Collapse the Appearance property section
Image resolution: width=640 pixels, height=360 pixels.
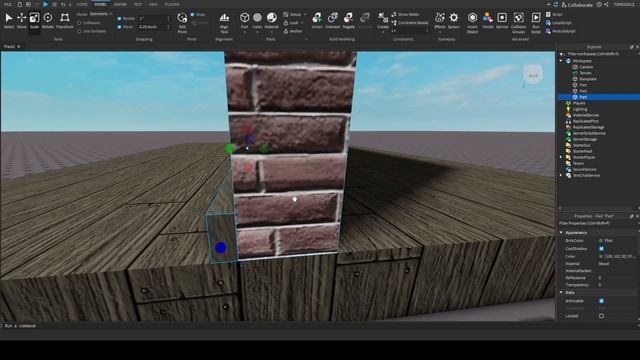click(562, 232)
